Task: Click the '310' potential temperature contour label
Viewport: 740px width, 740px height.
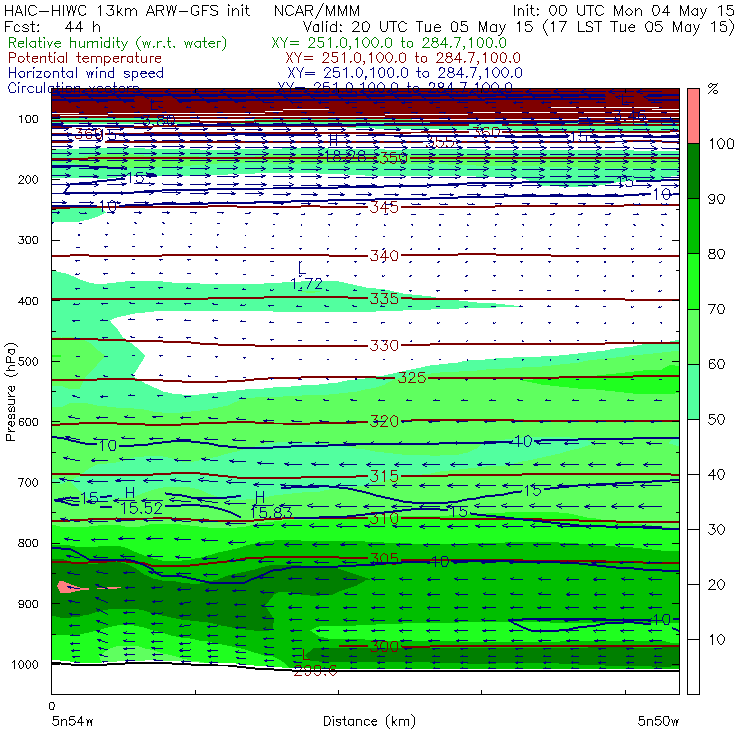Action: [384, 518]
